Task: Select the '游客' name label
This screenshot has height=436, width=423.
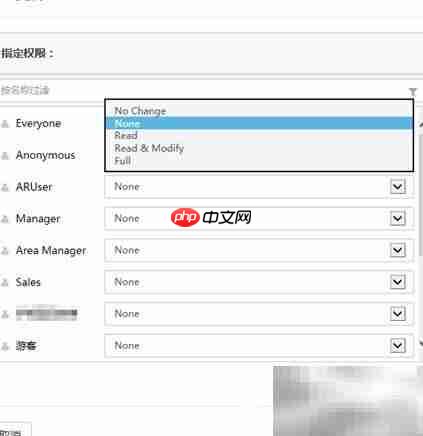Action: [x=26, y=346]
